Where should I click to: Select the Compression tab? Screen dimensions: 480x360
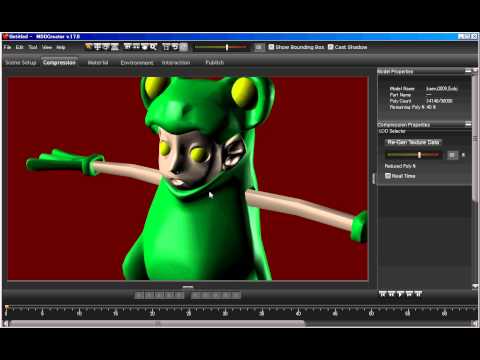point(59,62)
